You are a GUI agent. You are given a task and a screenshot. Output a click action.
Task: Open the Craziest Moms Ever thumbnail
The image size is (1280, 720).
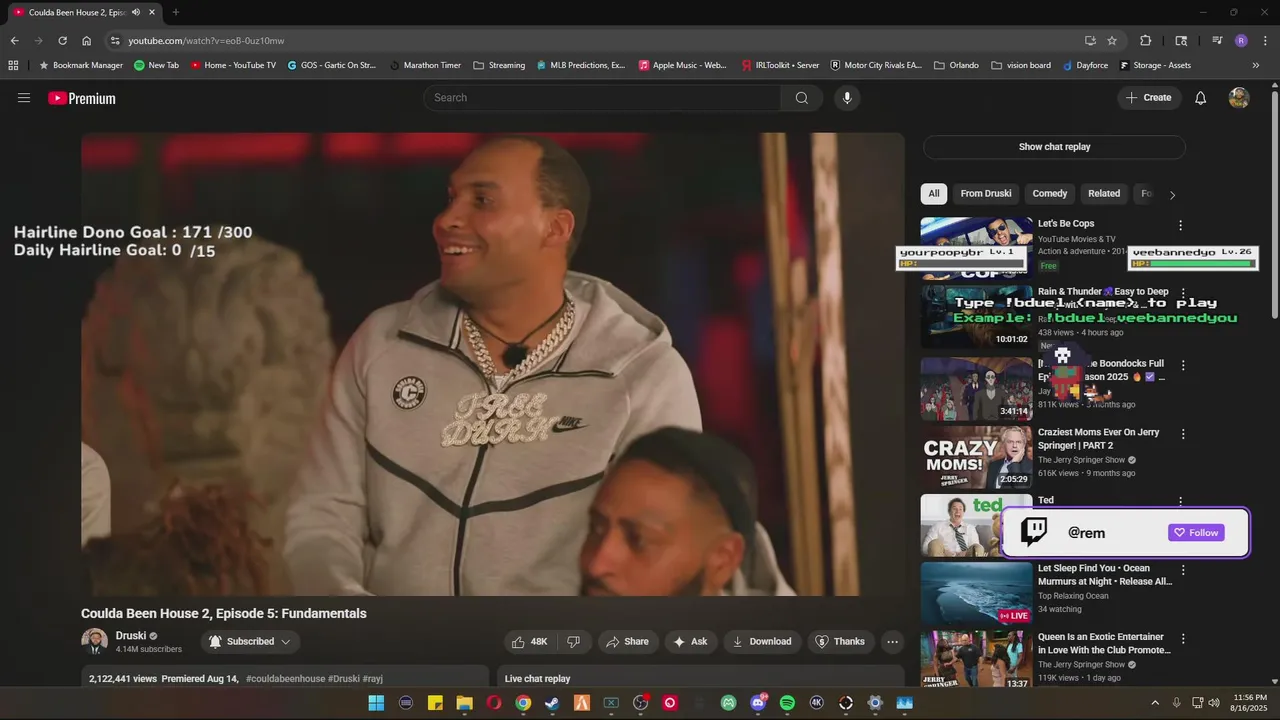[976, 457]
